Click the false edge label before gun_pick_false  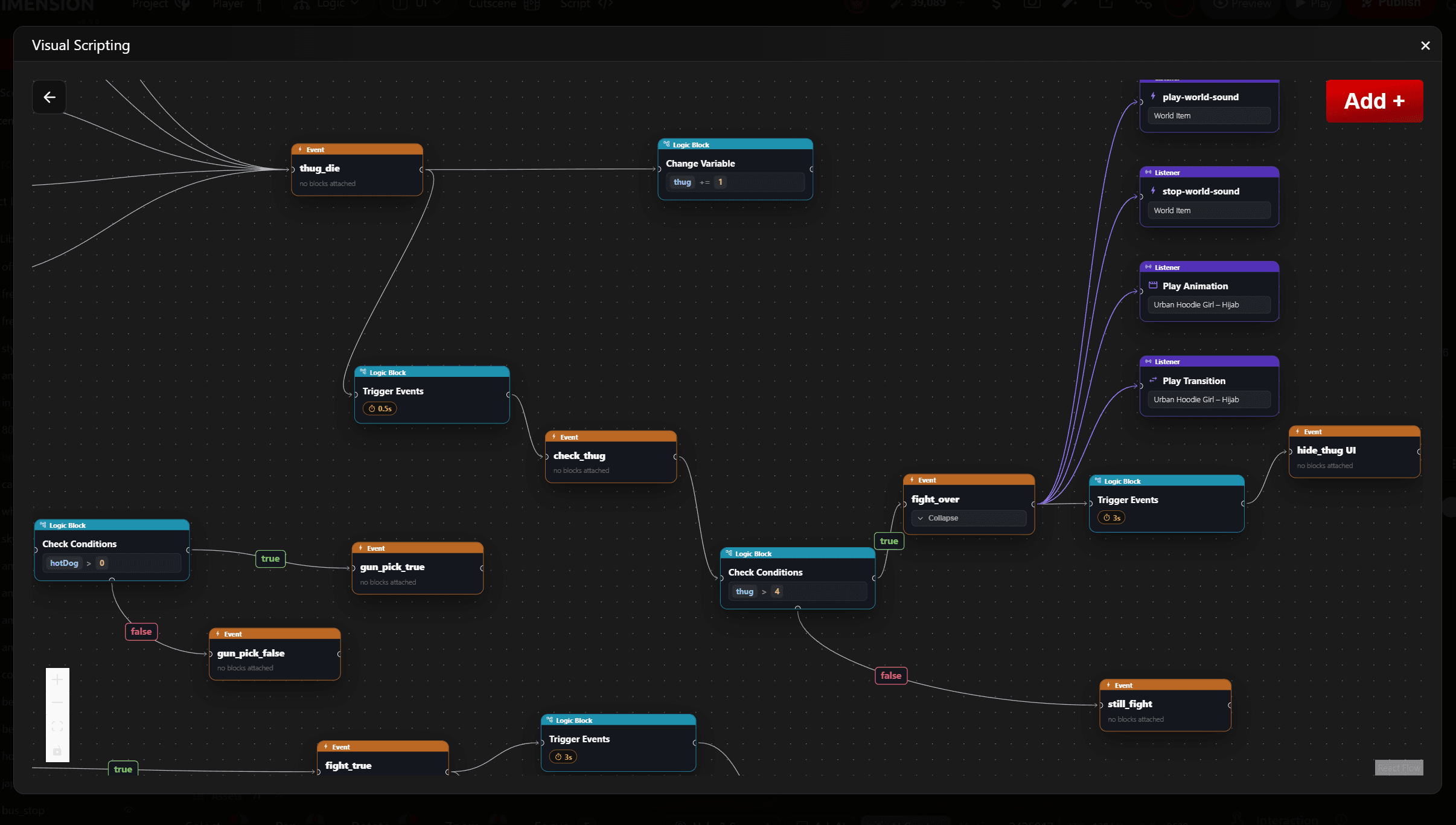[141, 632]
